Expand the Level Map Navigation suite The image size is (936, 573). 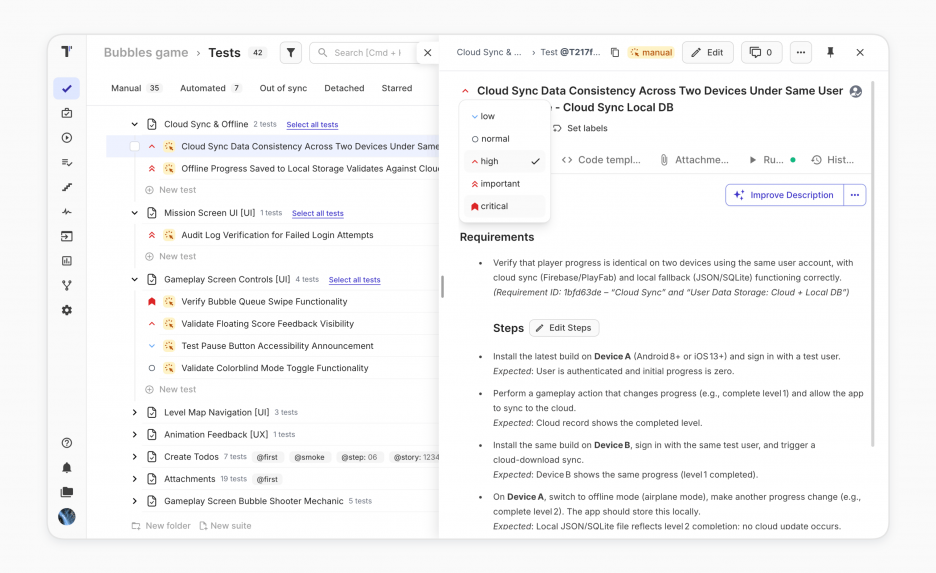tap(134, 412)
